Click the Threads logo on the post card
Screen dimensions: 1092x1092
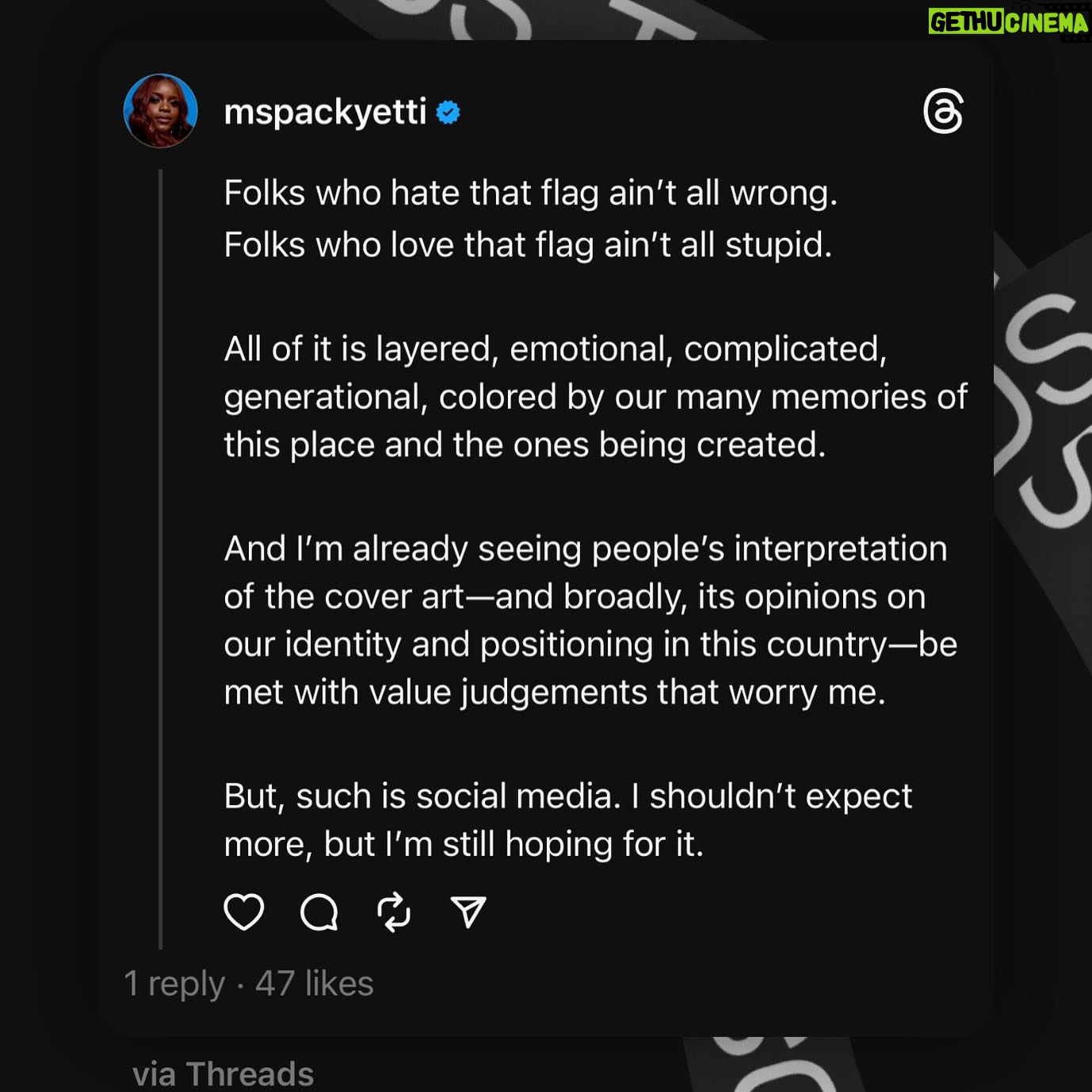[x=943, y=111]
